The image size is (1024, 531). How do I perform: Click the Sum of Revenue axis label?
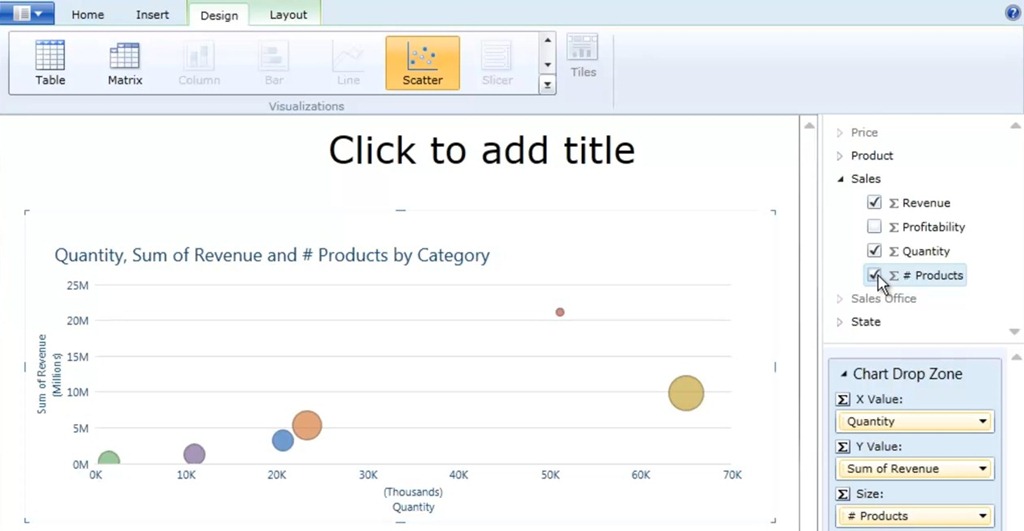pos(42,374)
